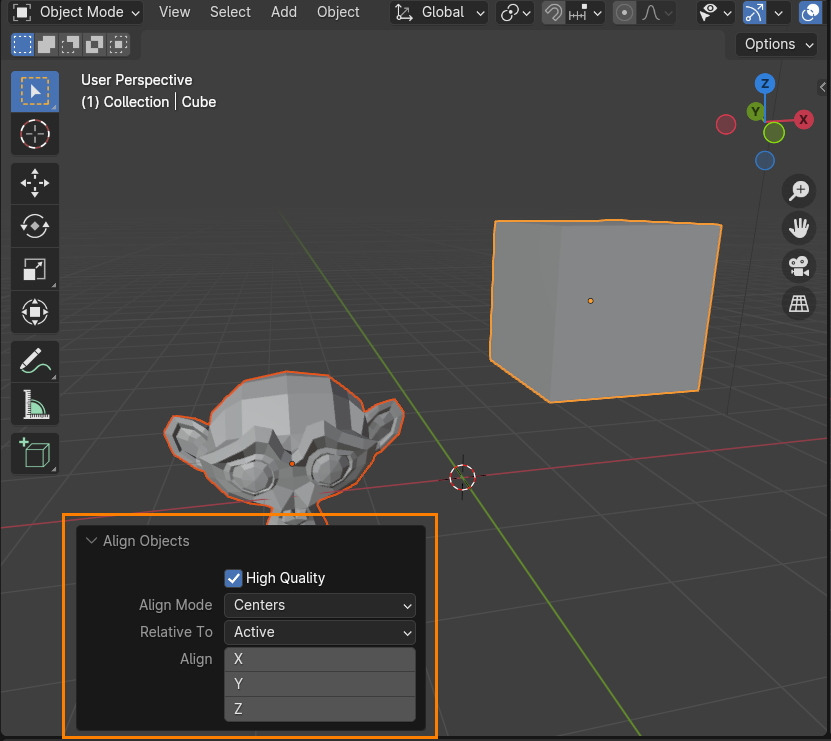Open the Global transform orientation dropdown

coord(439,12)
